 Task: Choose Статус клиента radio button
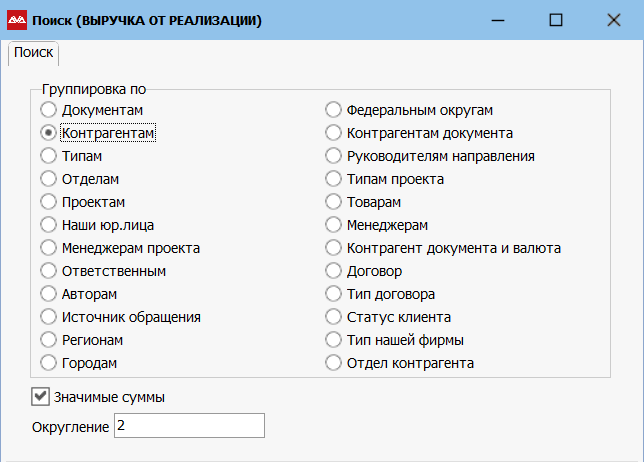[333, 317]
